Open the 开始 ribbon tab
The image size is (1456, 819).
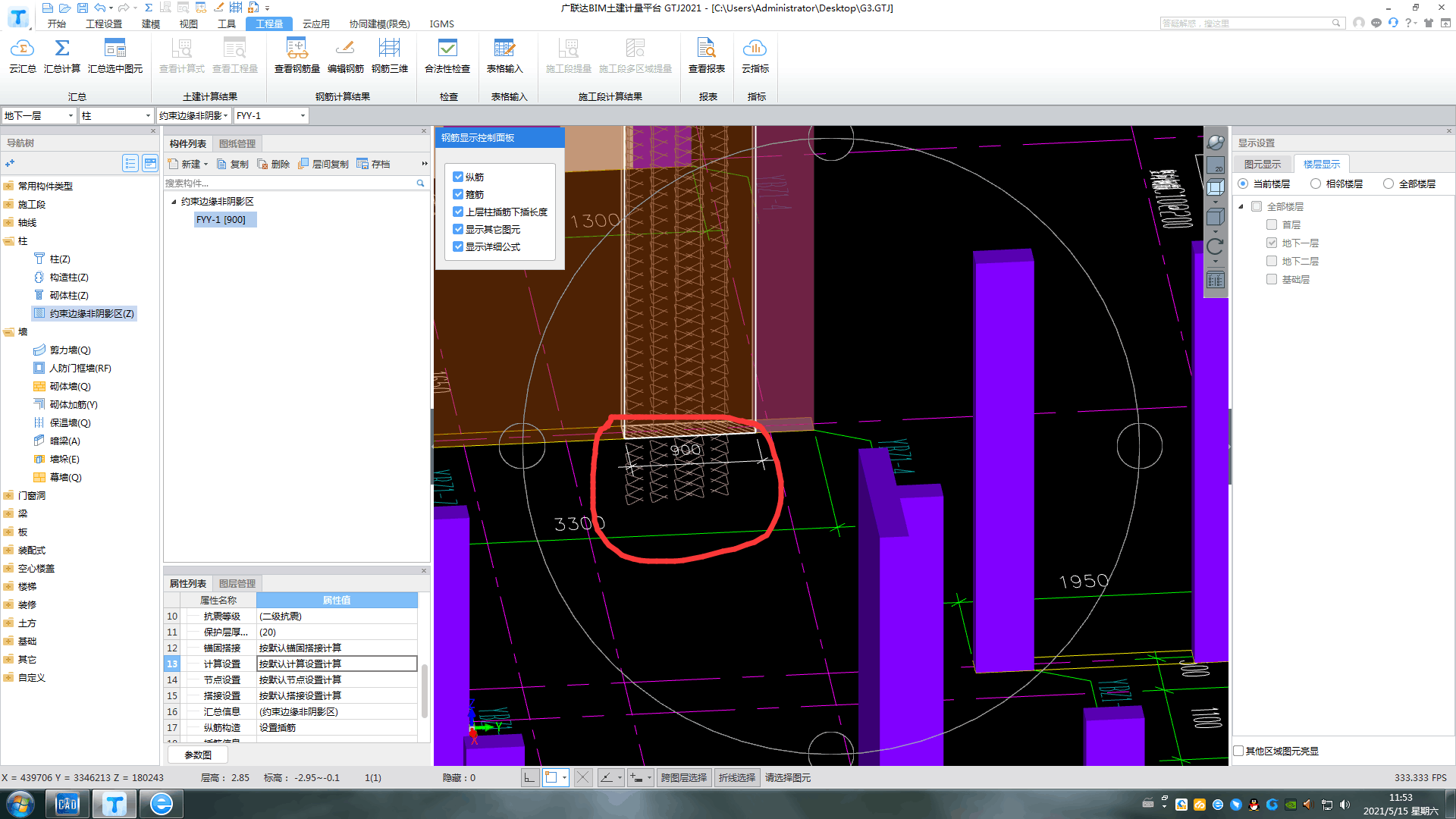[57, 24]
